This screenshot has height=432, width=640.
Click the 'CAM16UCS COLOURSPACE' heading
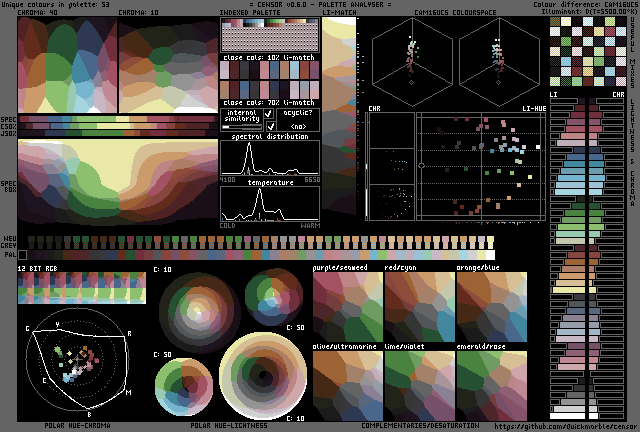click(x=455, y=12)
